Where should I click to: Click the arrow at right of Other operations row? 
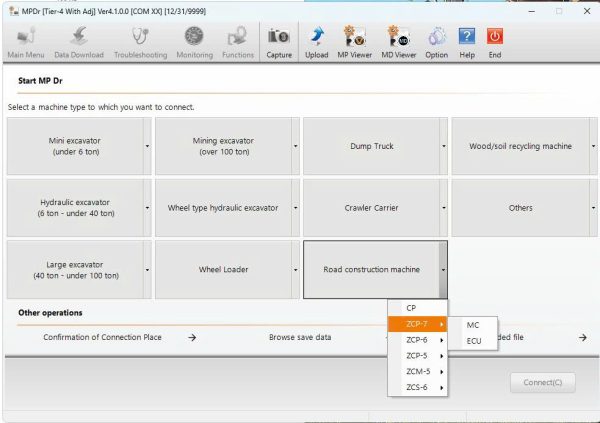[582, 337]
